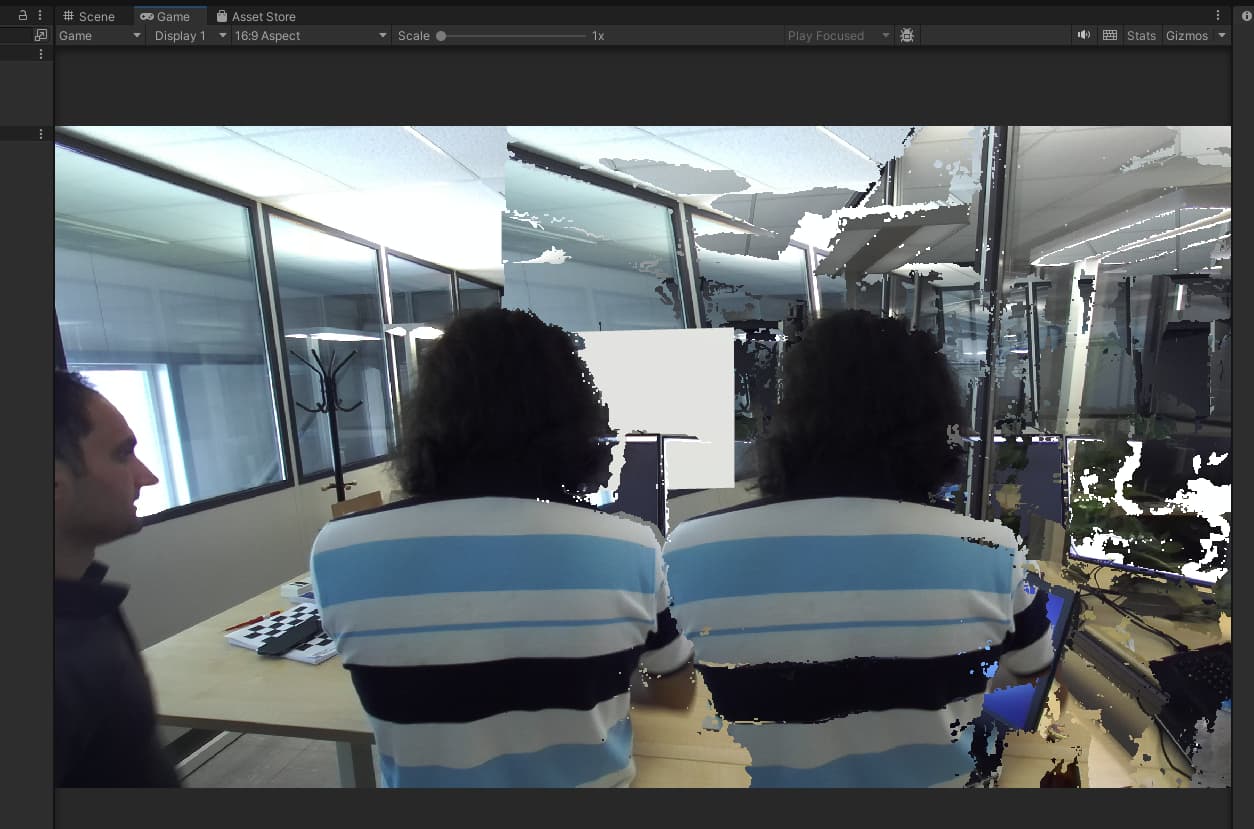Click the Asset Store bag icon

click(x=222, y=16)
